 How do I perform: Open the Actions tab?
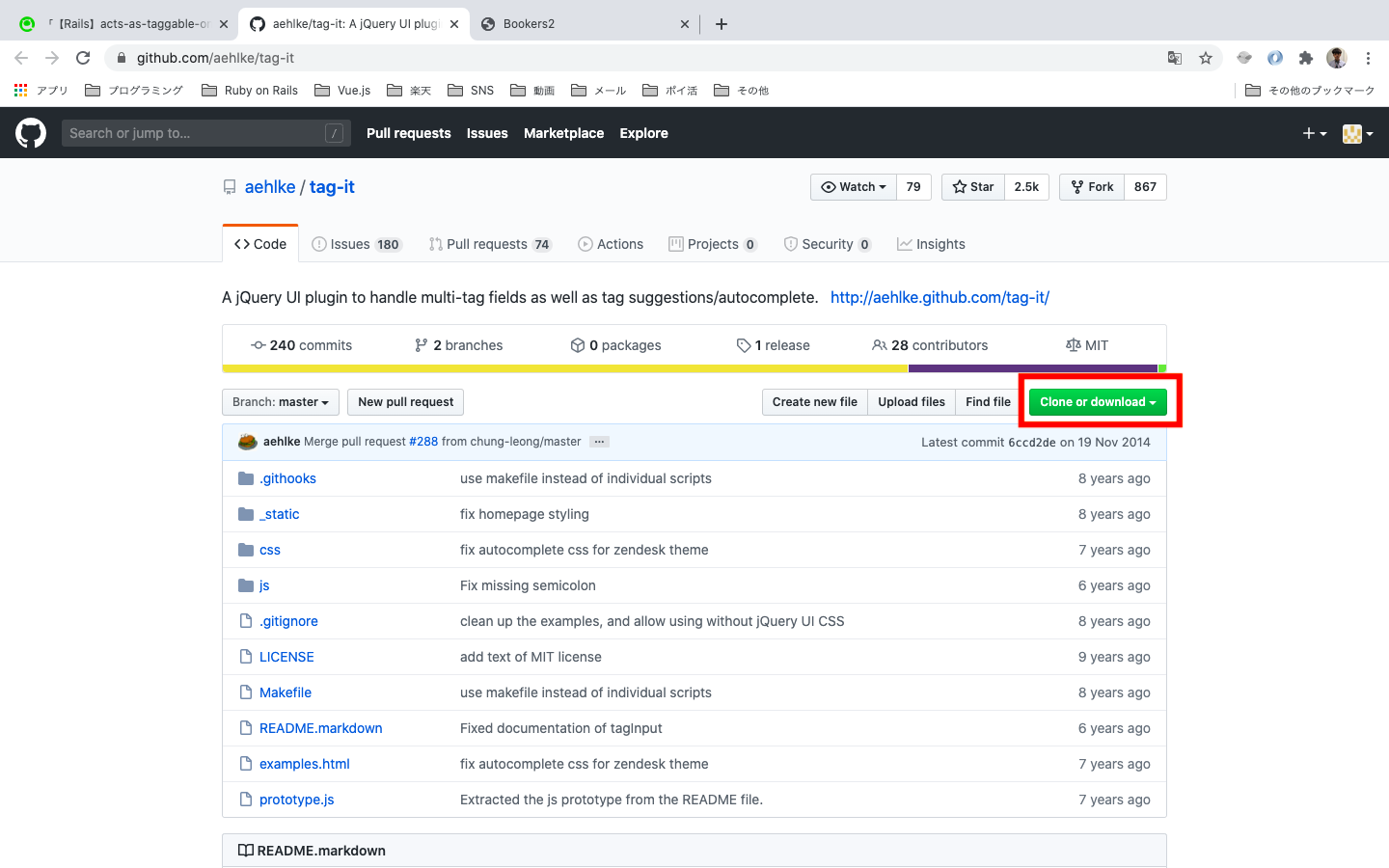click(611, 244)
